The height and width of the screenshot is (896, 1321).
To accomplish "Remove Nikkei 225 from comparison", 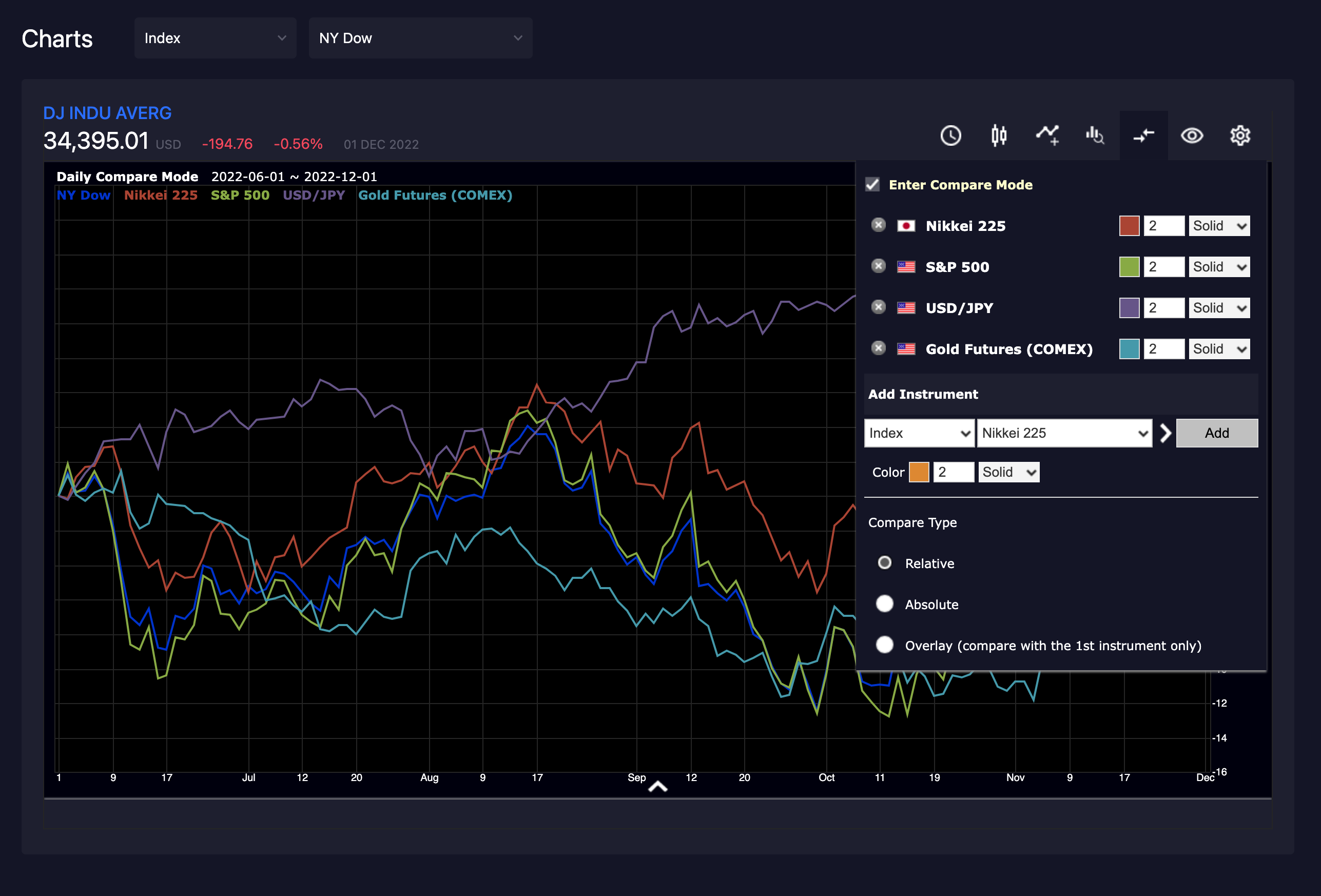I will click(878, 225).
